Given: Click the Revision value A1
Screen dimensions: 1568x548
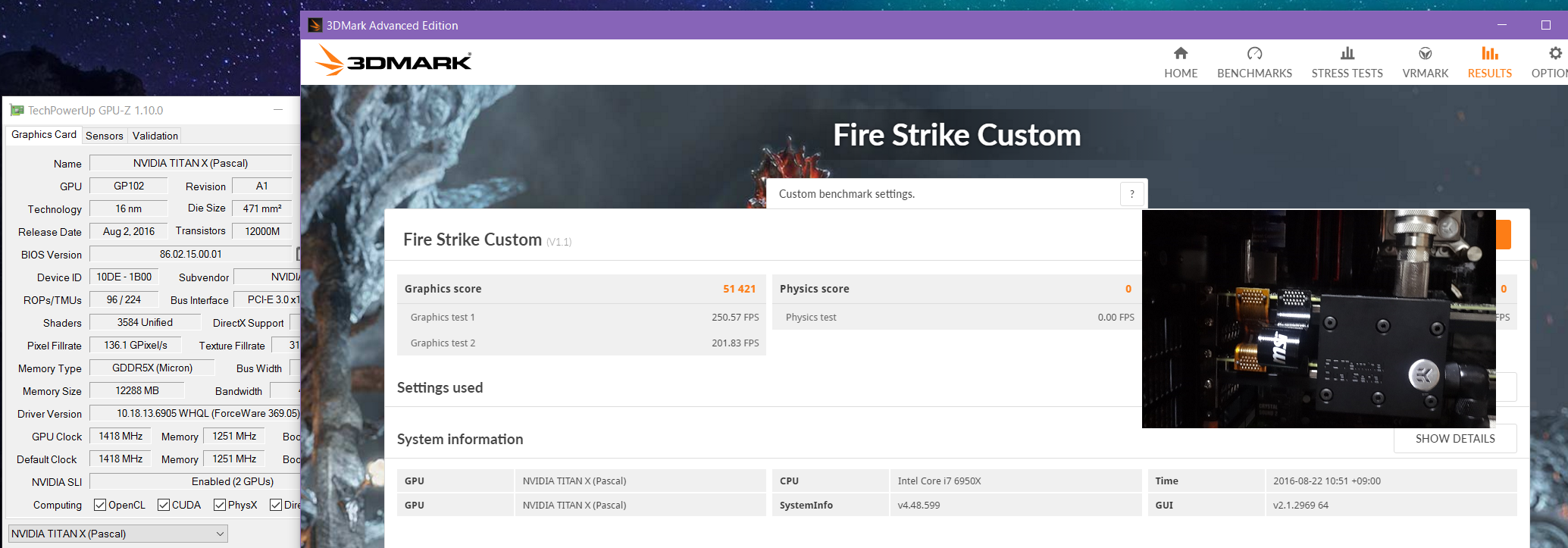Looking at the screenshot, I should click(262, 186).
